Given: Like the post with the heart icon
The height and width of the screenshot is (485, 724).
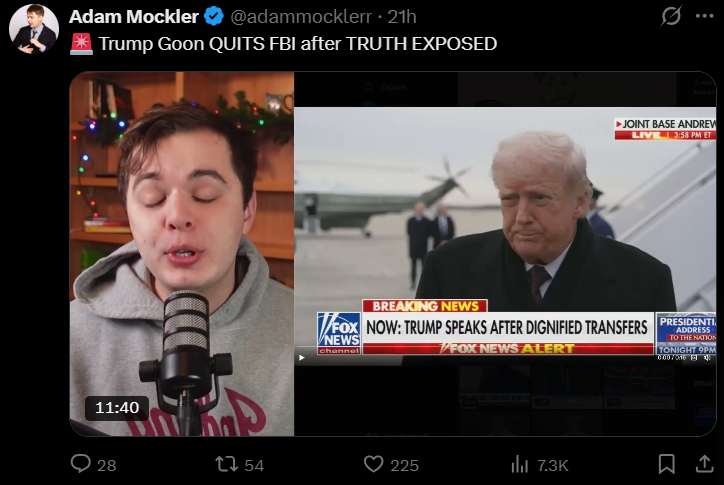Looking at the screenshot, I should point(374,464).
